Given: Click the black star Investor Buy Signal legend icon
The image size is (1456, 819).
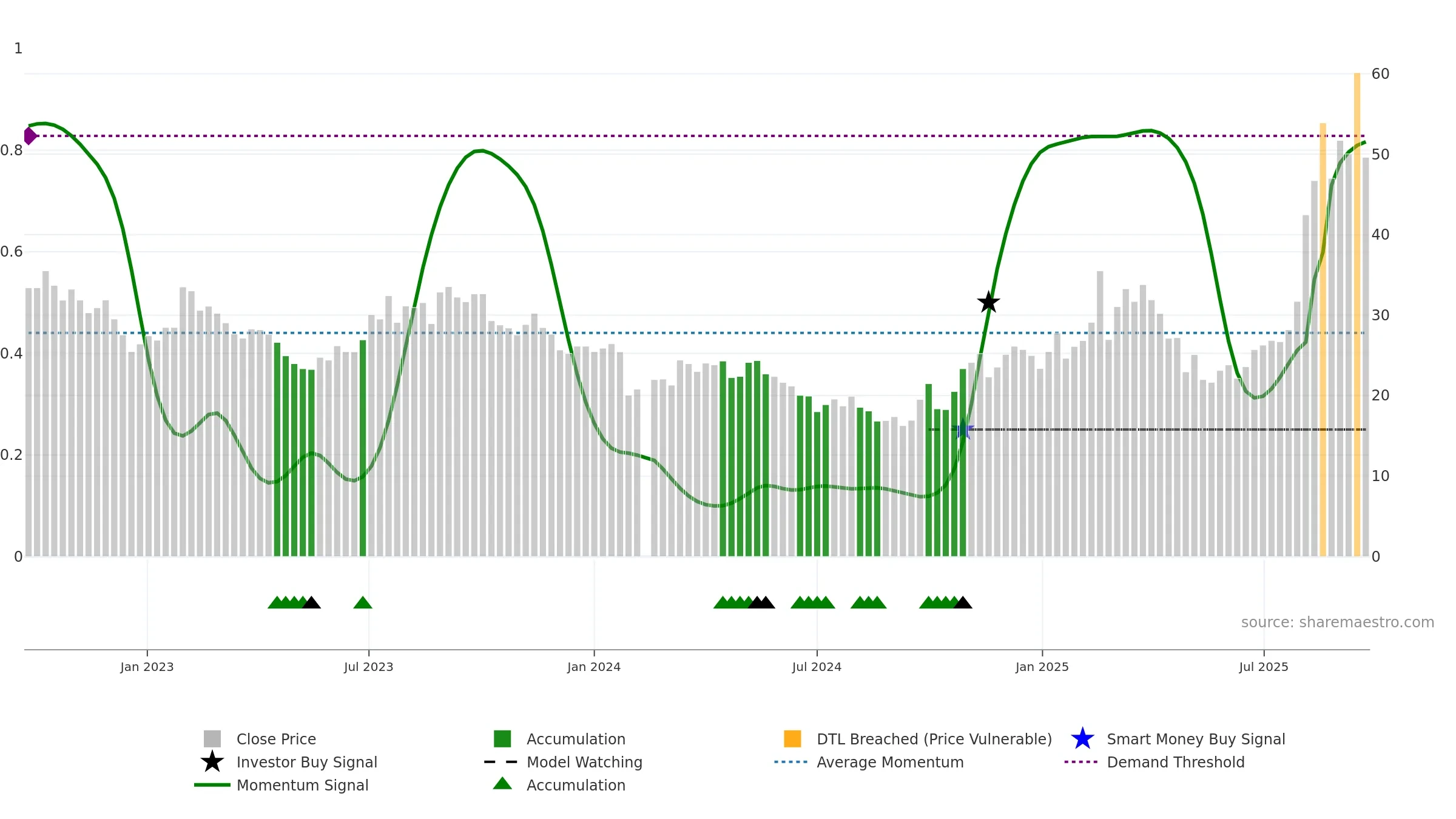Looking at the screenshot, I should [212, 762].
